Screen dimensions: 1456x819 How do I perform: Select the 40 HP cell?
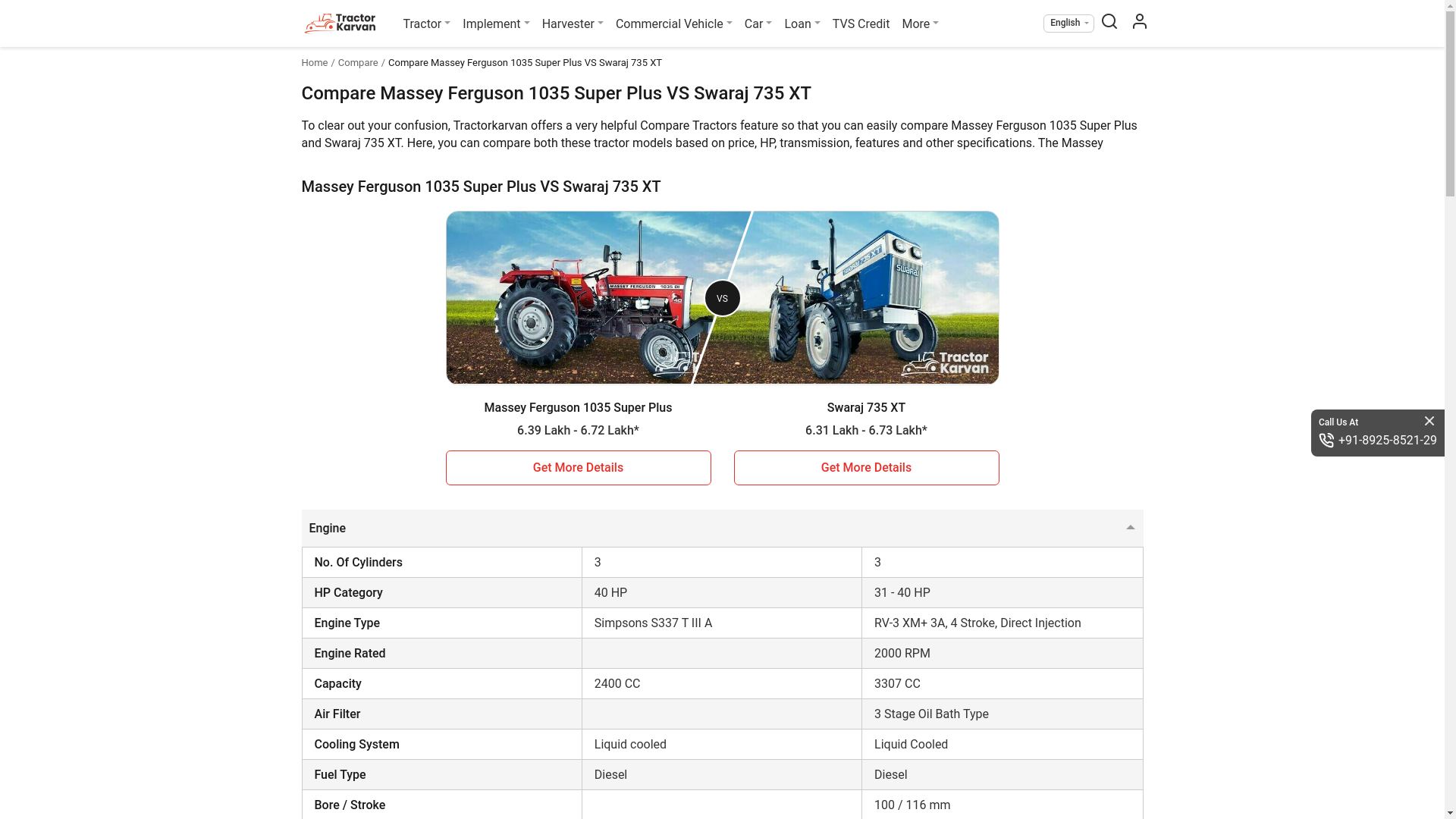721,593
